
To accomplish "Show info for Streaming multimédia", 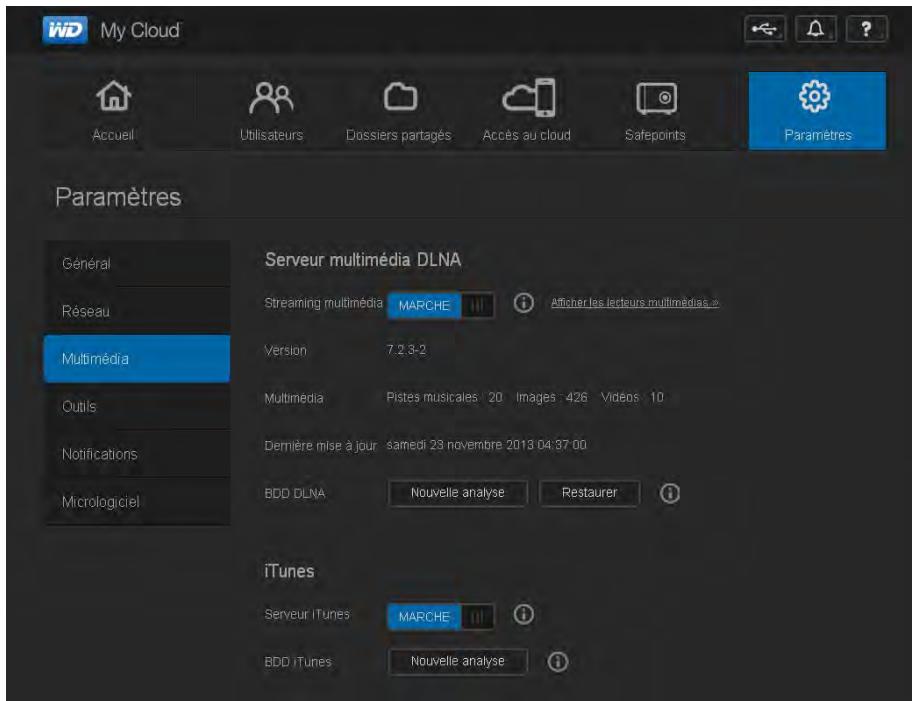I will tap(523, 302).
